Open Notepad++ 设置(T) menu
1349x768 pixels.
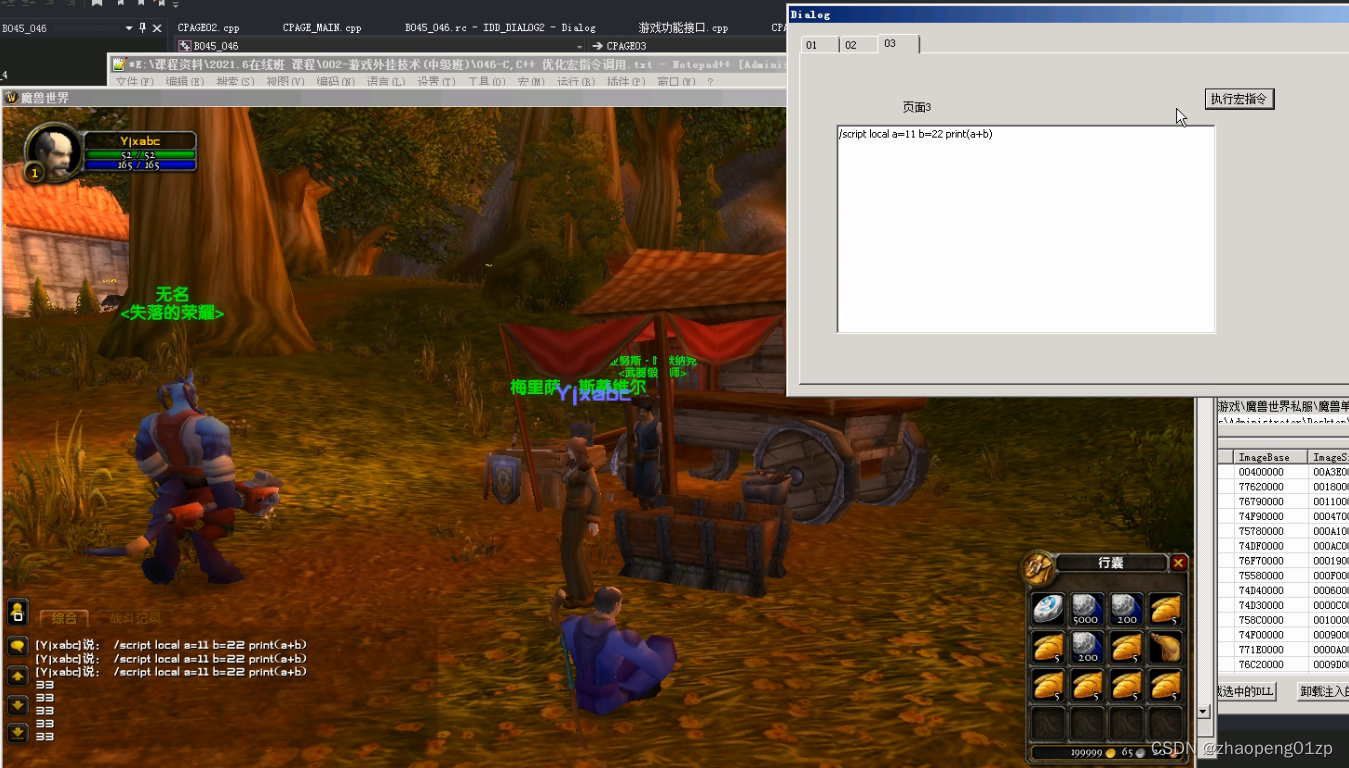click(436, 82)
